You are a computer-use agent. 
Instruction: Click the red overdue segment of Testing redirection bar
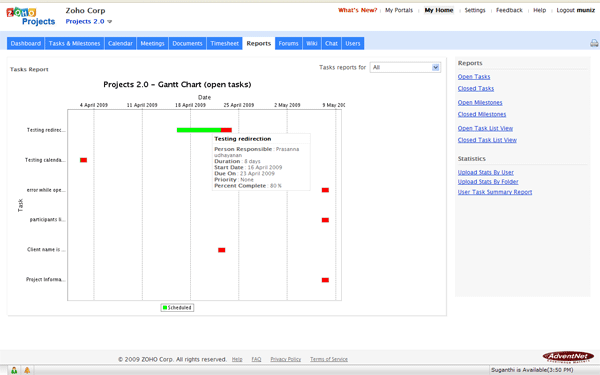(x=226, y=130)
